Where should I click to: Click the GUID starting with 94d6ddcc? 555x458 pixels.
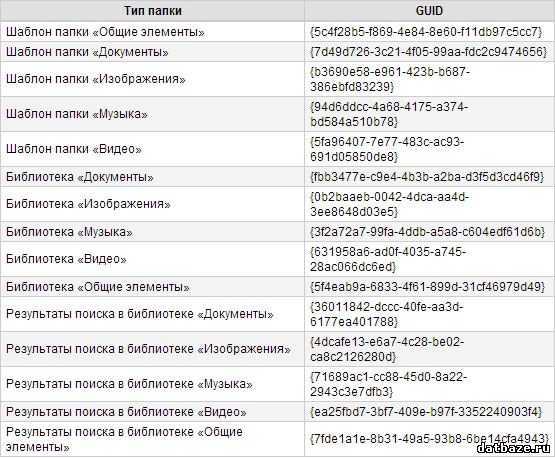[x=389, y=114]
